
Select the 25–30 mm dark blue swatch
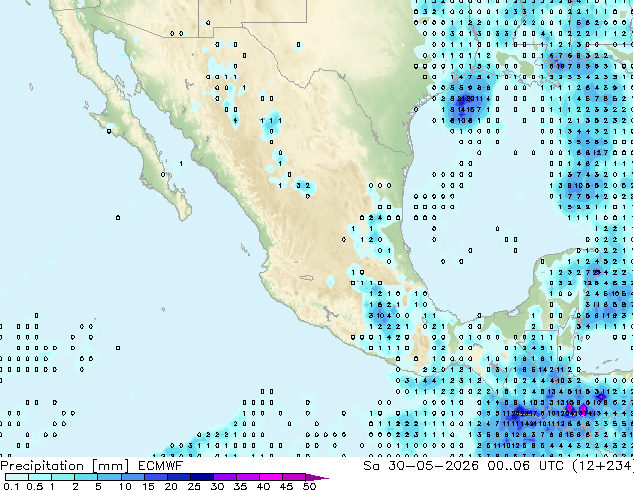coord(201,477)
